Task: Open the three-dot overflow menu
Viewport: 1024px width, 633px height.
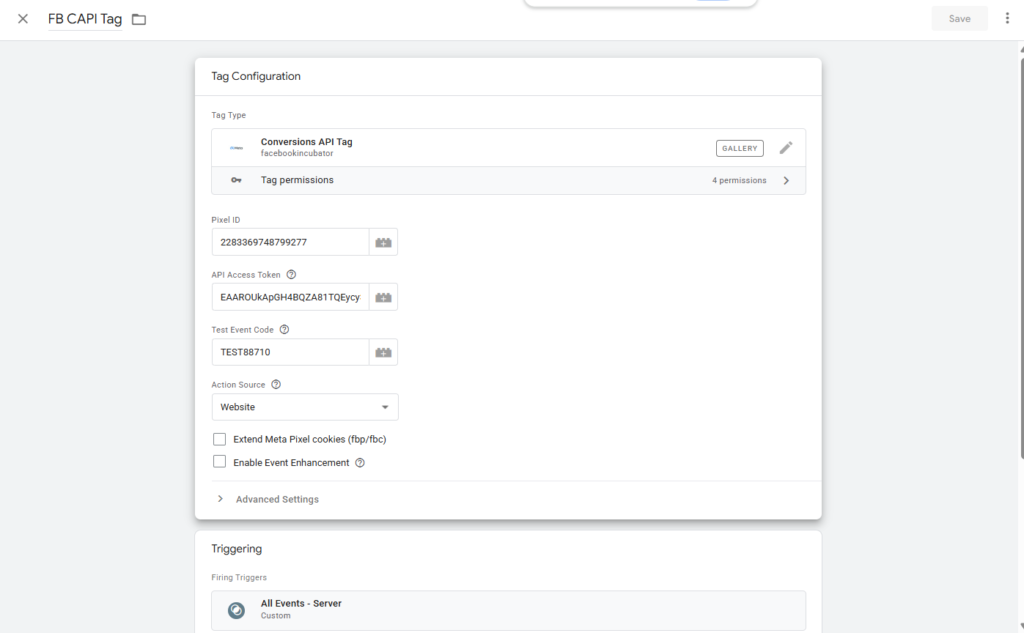Action: (1007, 18)
